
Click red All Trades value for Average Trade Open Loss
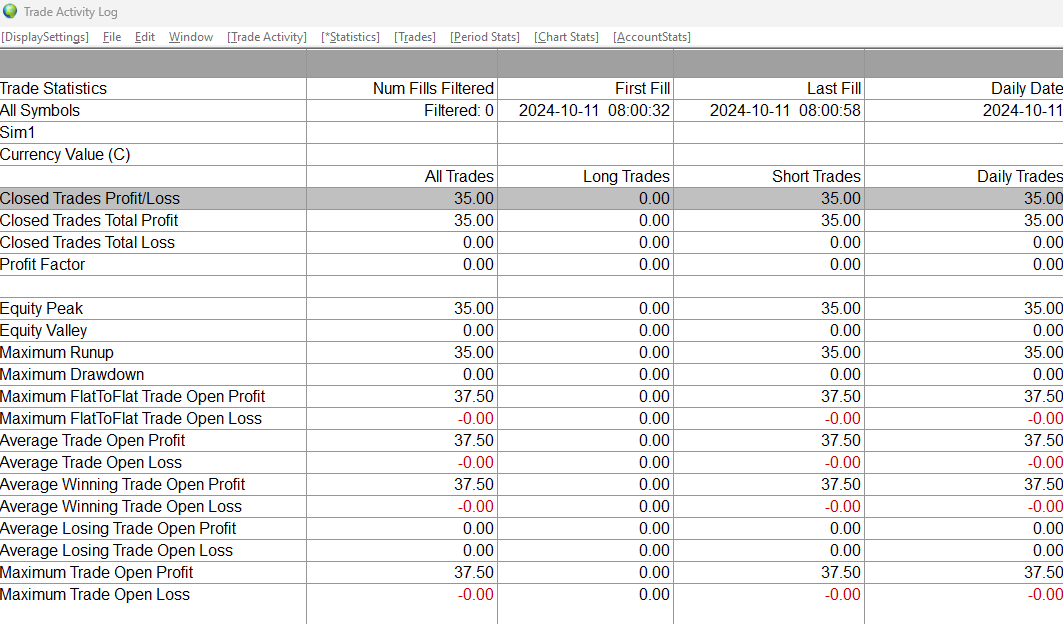coord(476,463)
